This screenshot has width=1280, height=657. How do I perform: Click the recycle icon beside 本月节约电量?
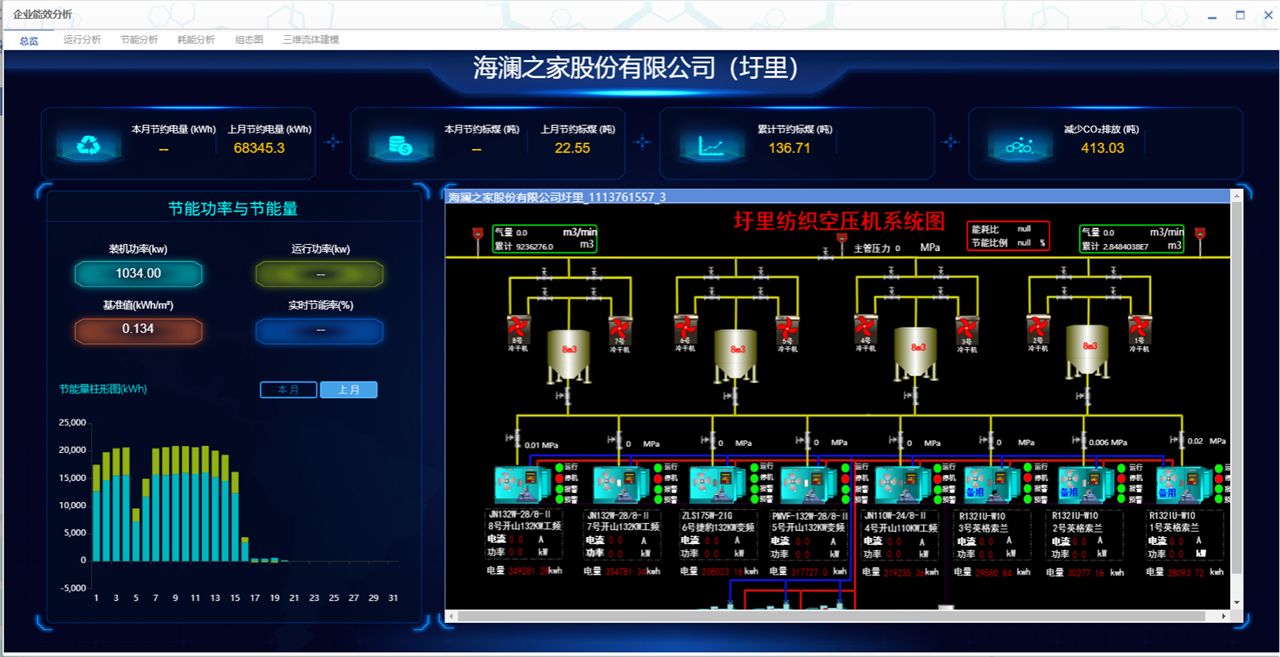(x=90, y=145)
